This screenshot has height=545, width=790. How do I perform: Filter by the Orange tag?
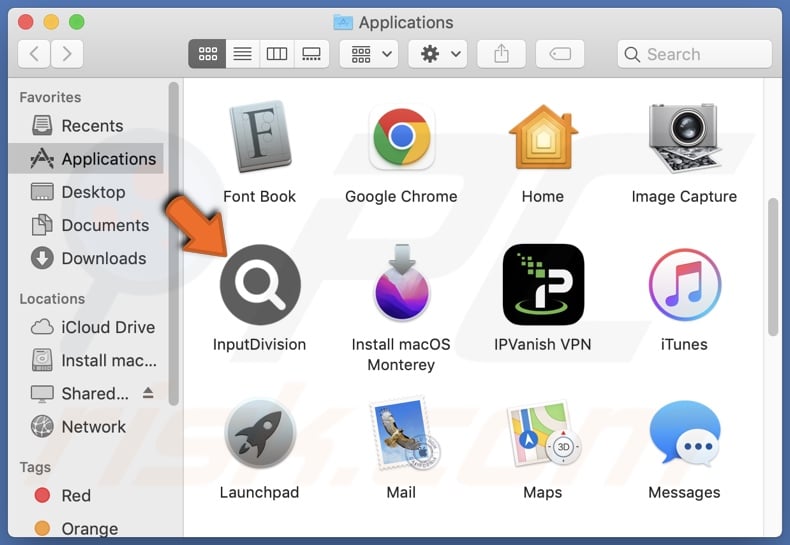pyautogui.click(x=86, y=529)
